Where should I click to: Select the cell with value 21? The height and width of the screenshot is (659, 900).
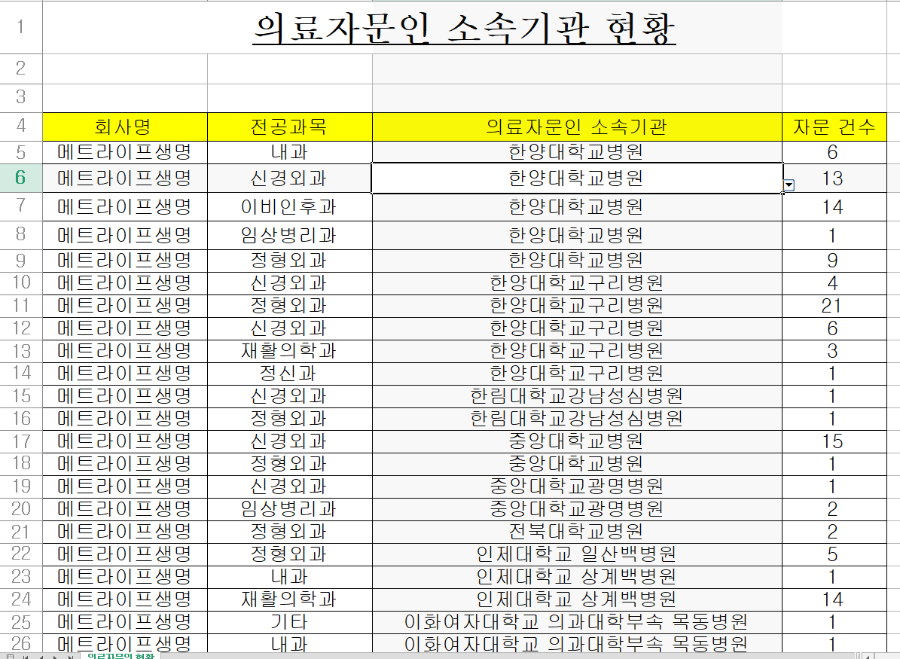coord(834,306)
